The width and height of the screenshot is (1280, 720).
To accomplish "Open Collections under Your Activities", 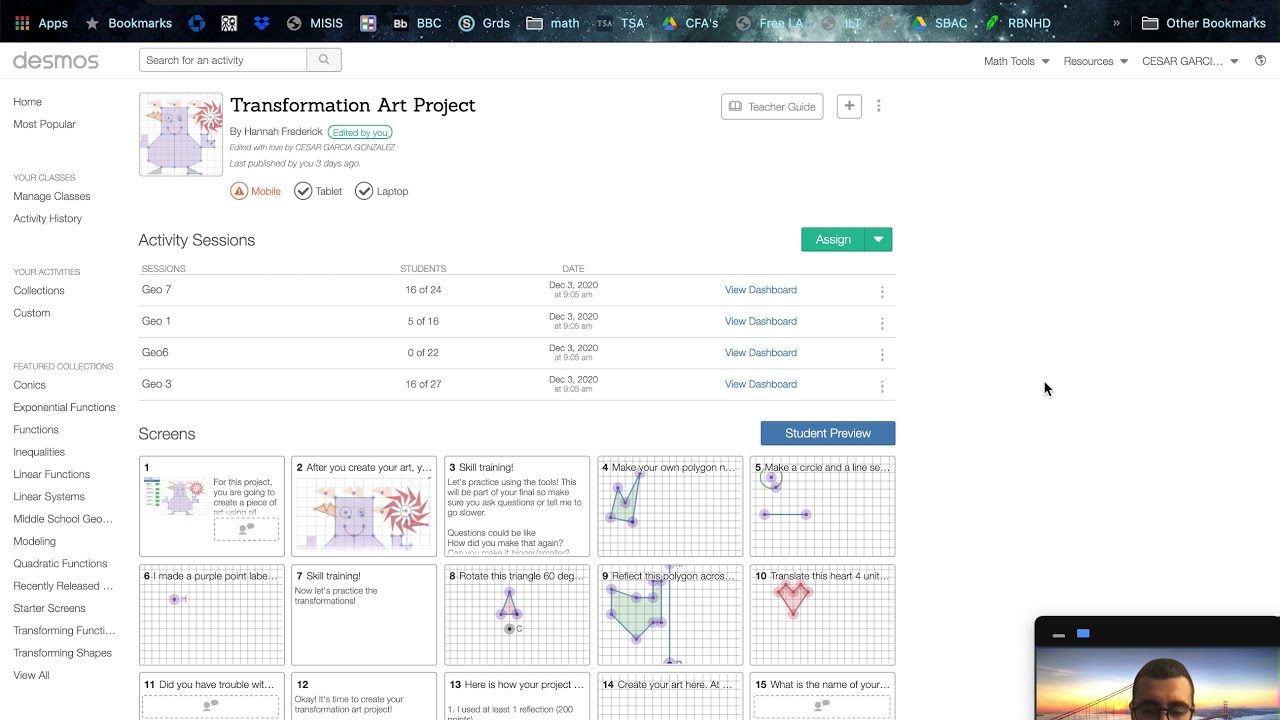I will tap(39, 290).
